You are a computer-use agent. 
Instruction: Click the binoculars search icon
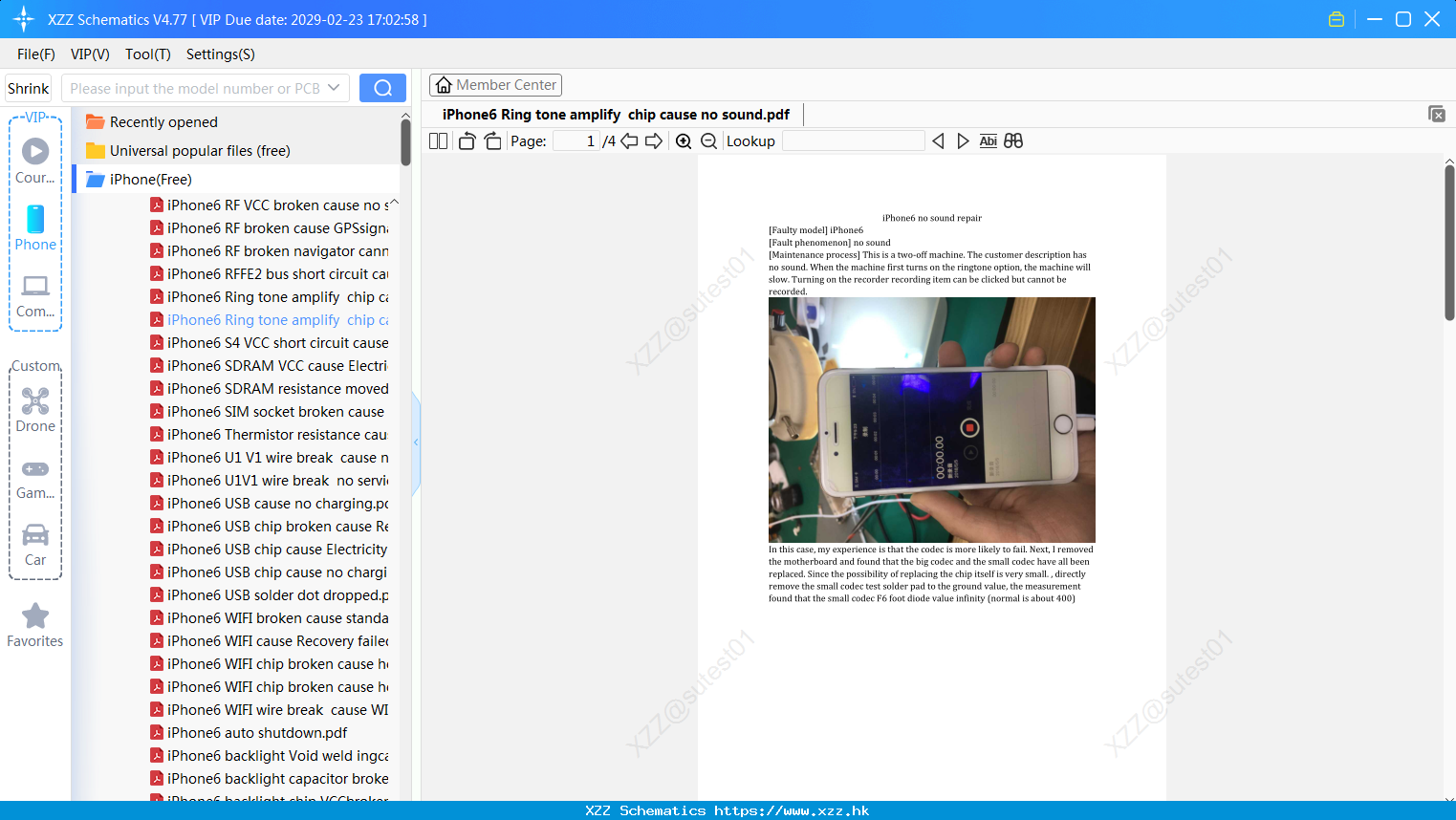click(1013, 141)
